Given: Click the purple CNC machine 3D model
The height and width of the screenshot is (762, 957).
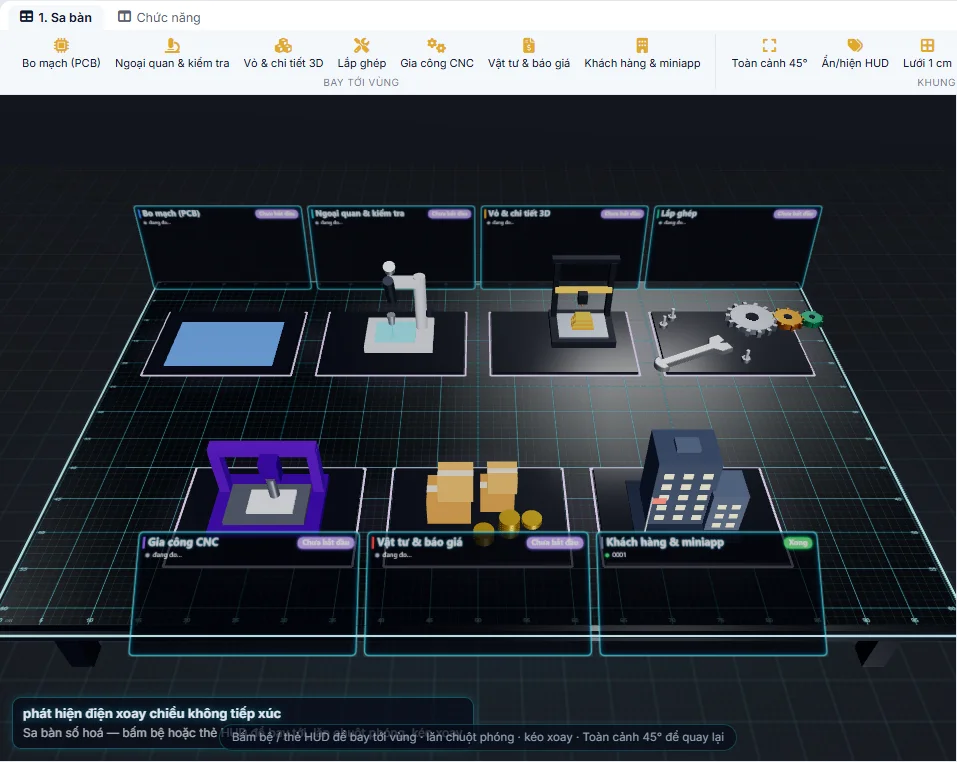Looking at the screenshot, I should [267, 485].
